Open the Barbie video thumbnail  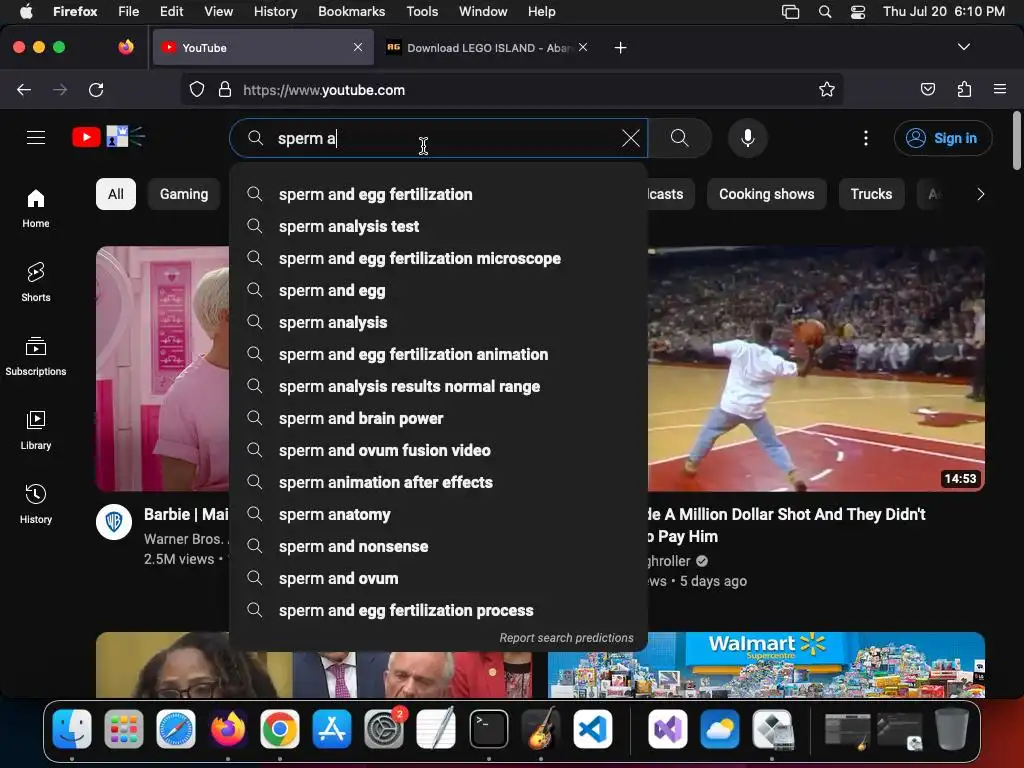tap(163, 369)
